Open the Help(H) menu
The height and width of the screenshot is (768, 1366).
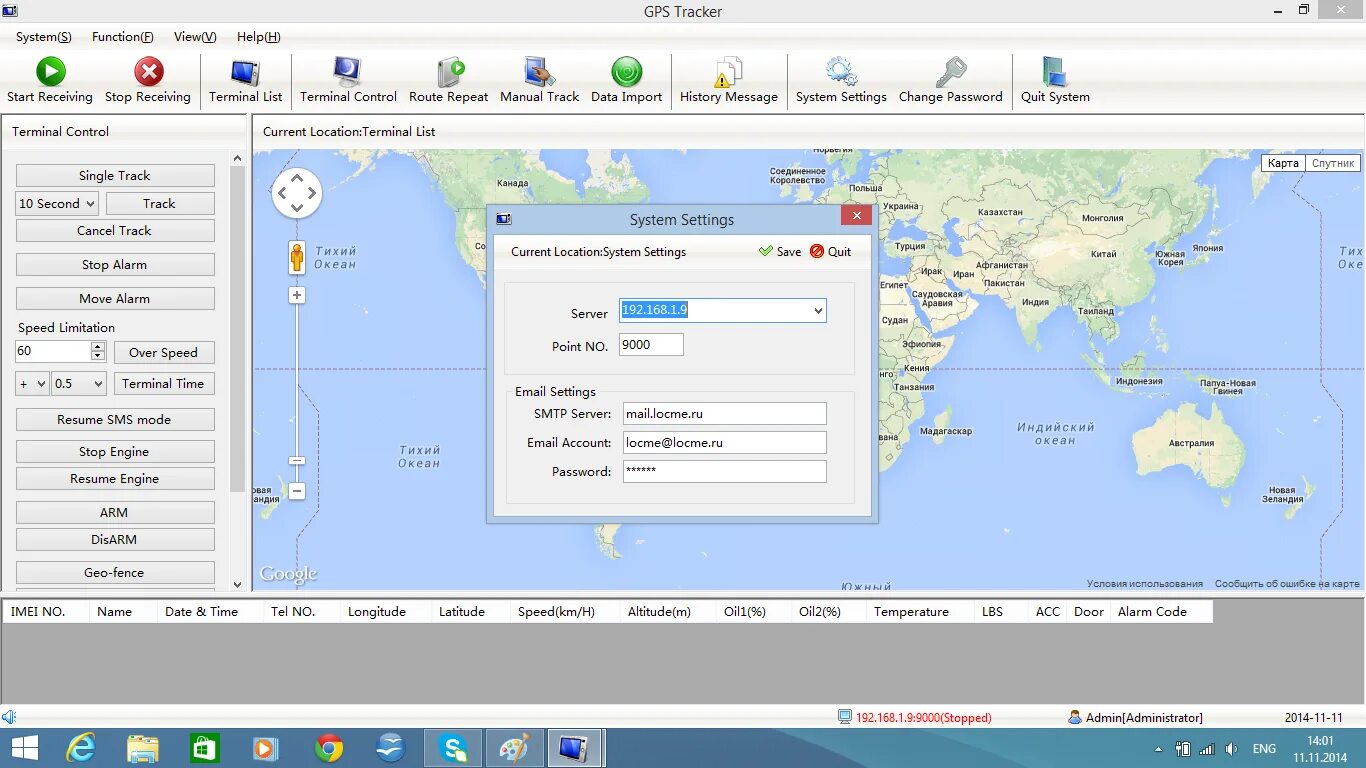[259, 37]
